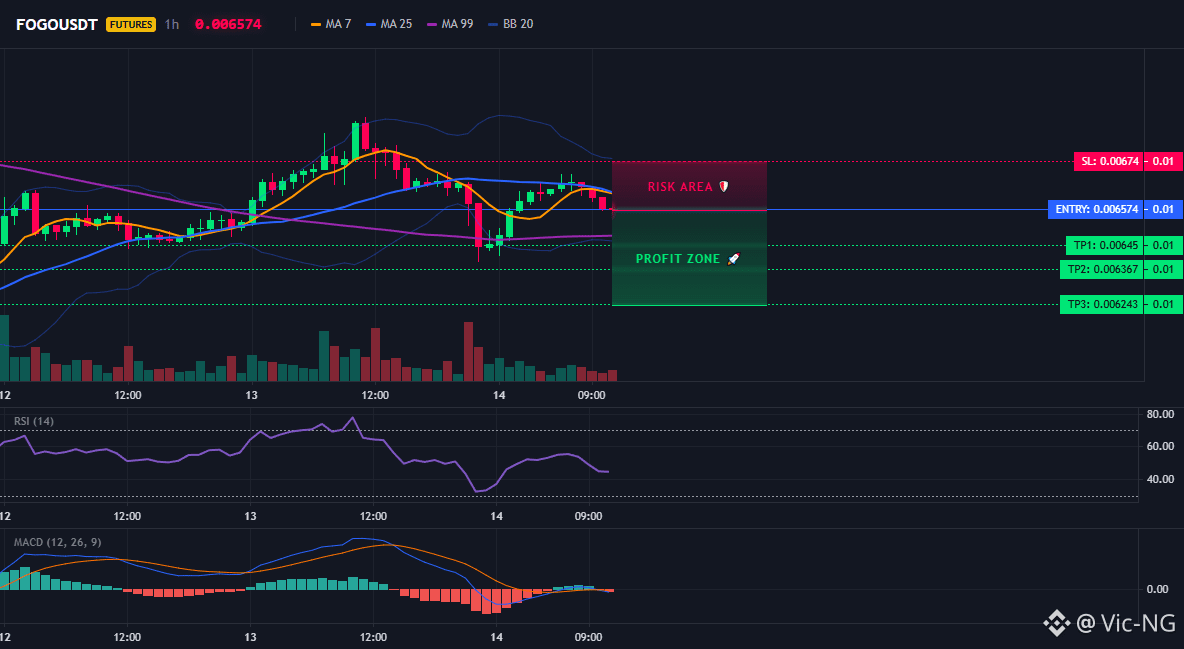Click the Binance logo icon
This screenshot has width=1184, height=649.
pos(1056,623)
